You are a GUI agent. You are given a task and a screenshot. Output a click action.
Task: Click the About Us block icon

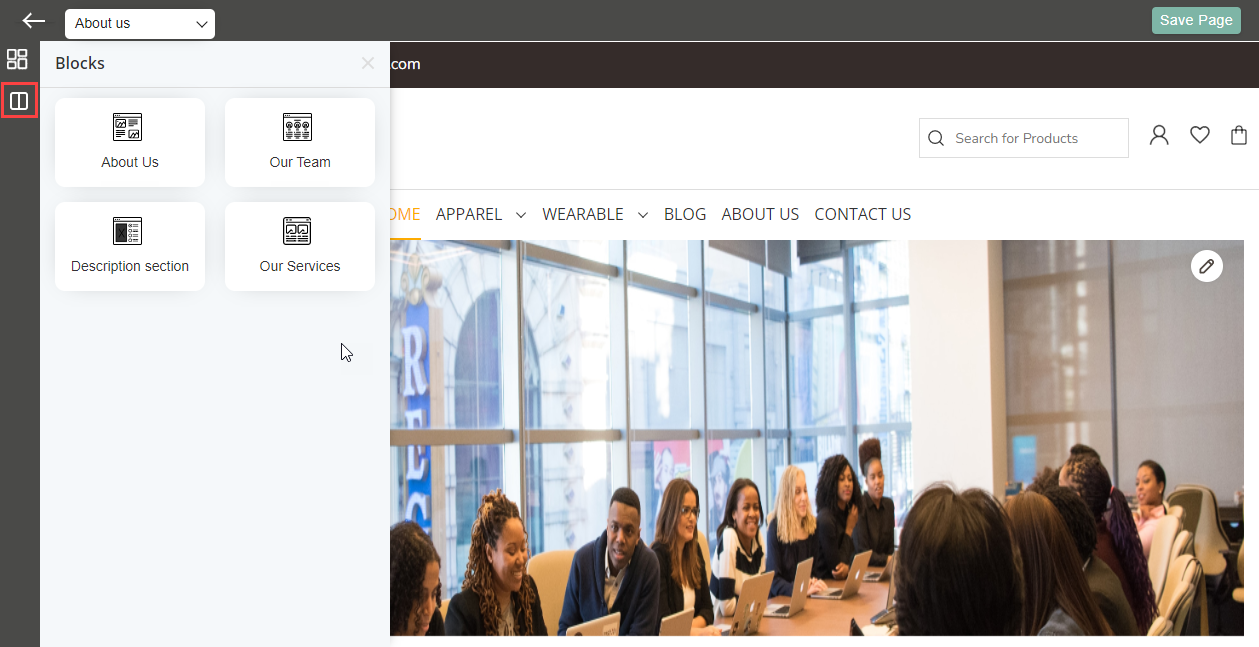(127, 127)
